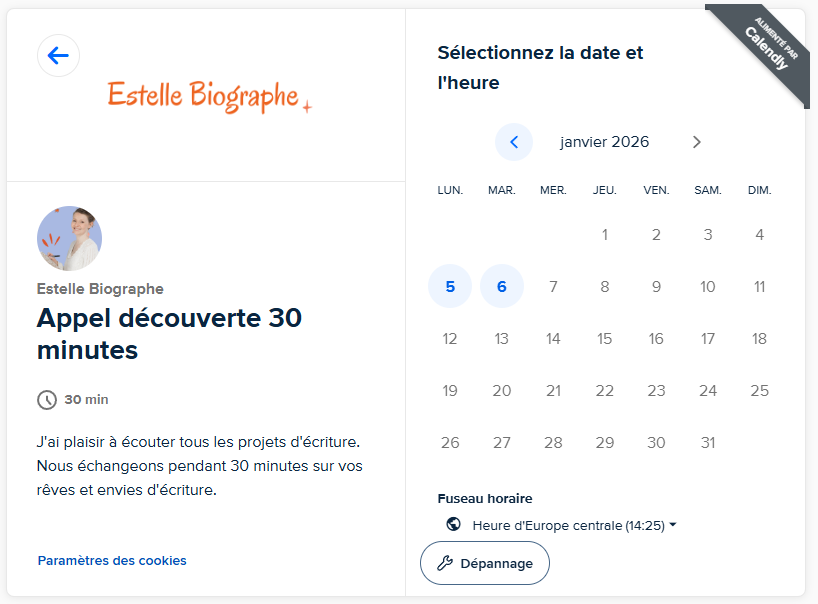
Task: Click day 31 in the calendar
Action: (708, 442)
